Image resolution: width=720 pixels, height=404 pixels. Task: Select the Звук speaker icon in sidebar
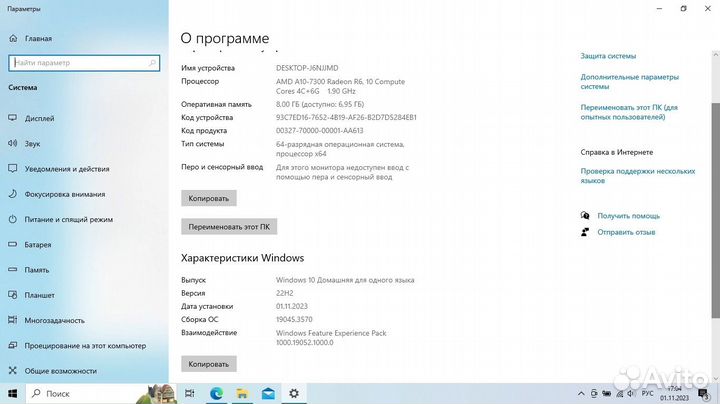click(x=13, y=143)
